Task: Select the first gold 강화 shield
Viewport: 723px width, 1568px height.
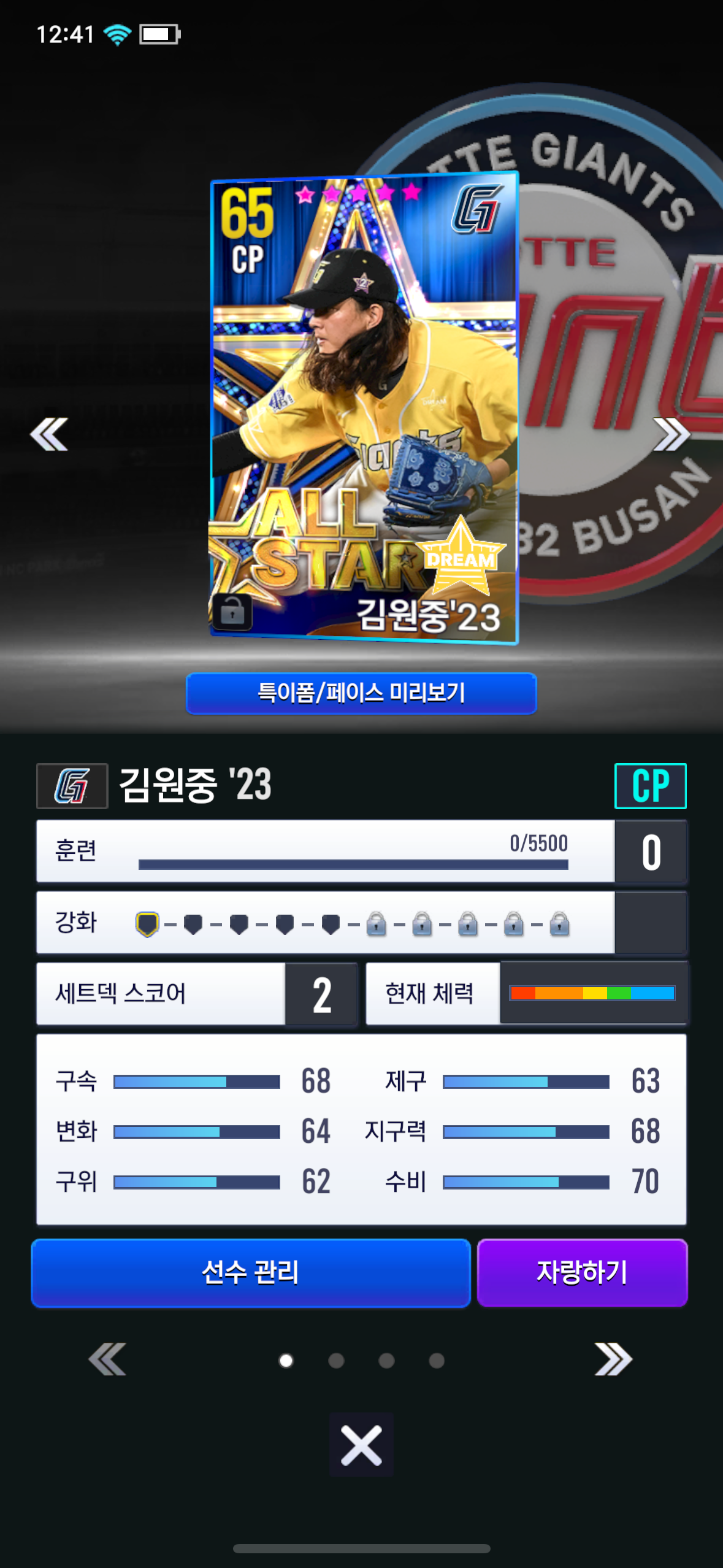Action: click(x=147, y=924)
